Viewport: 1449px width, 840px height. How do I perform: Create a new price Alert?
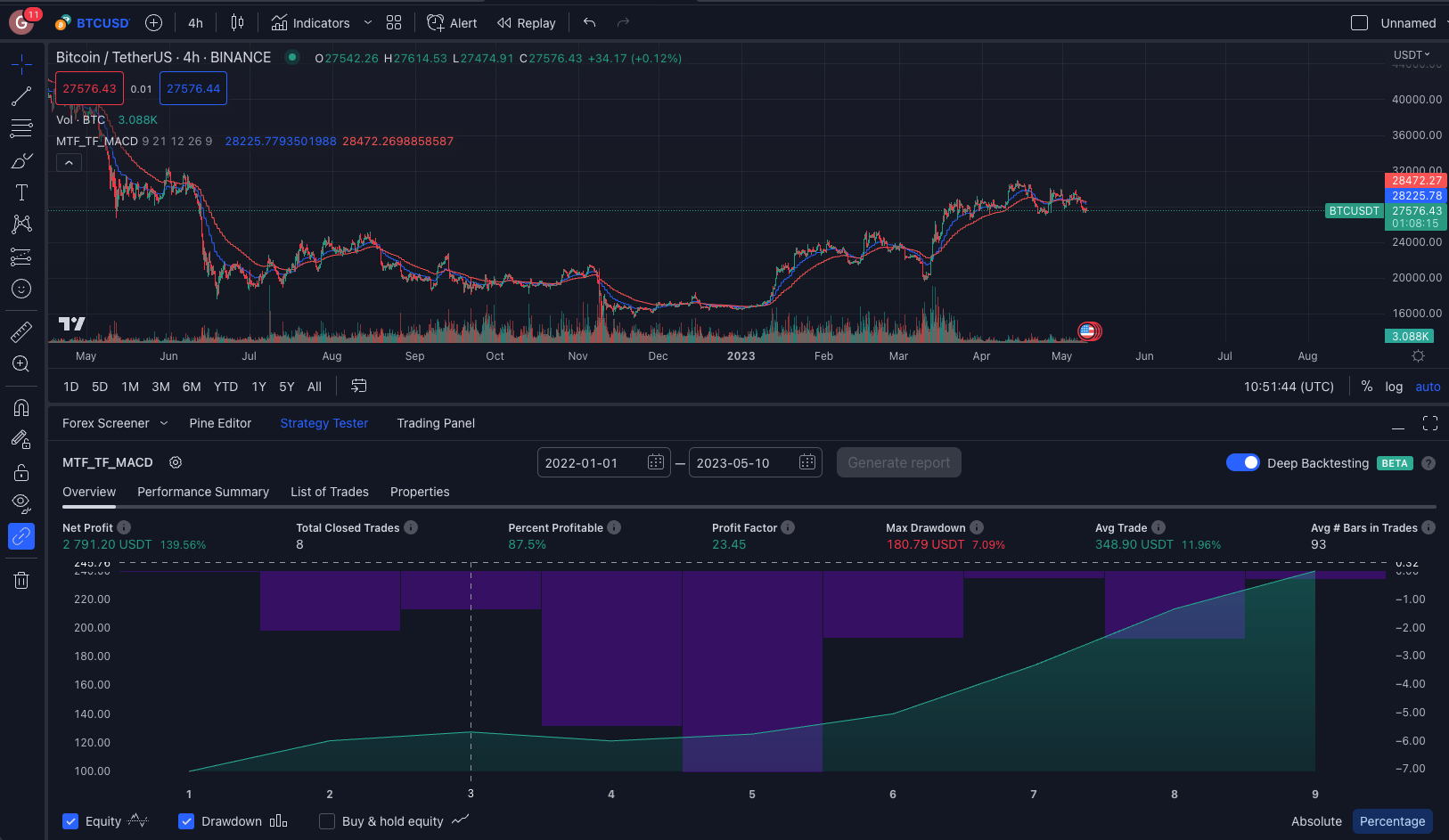pyautogui.click(x=452, y=23)
